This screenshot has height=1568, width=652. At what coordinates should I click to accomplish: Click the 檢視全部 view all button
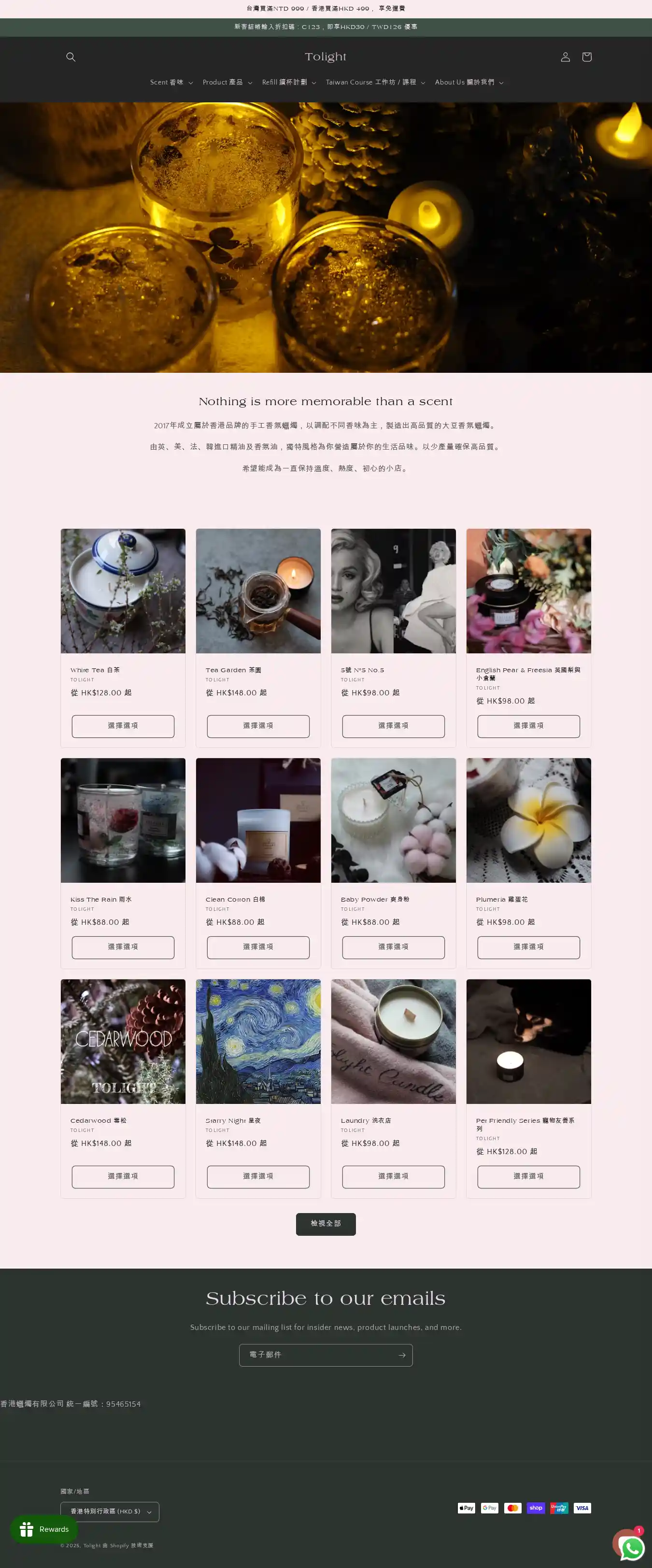coord(326,1224)
